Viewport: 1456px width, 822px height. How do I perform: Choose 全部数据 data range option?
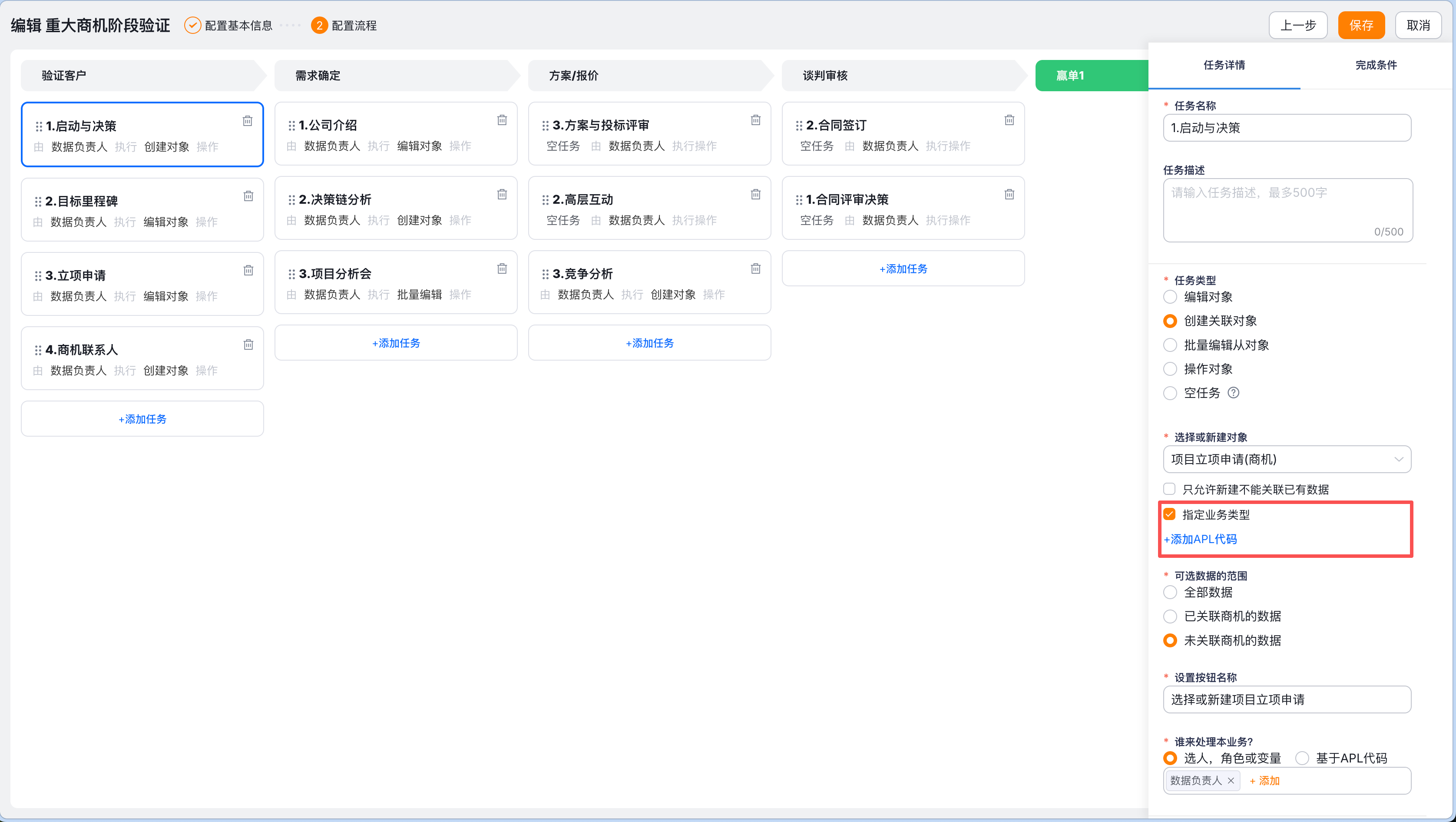point(1170,592)
